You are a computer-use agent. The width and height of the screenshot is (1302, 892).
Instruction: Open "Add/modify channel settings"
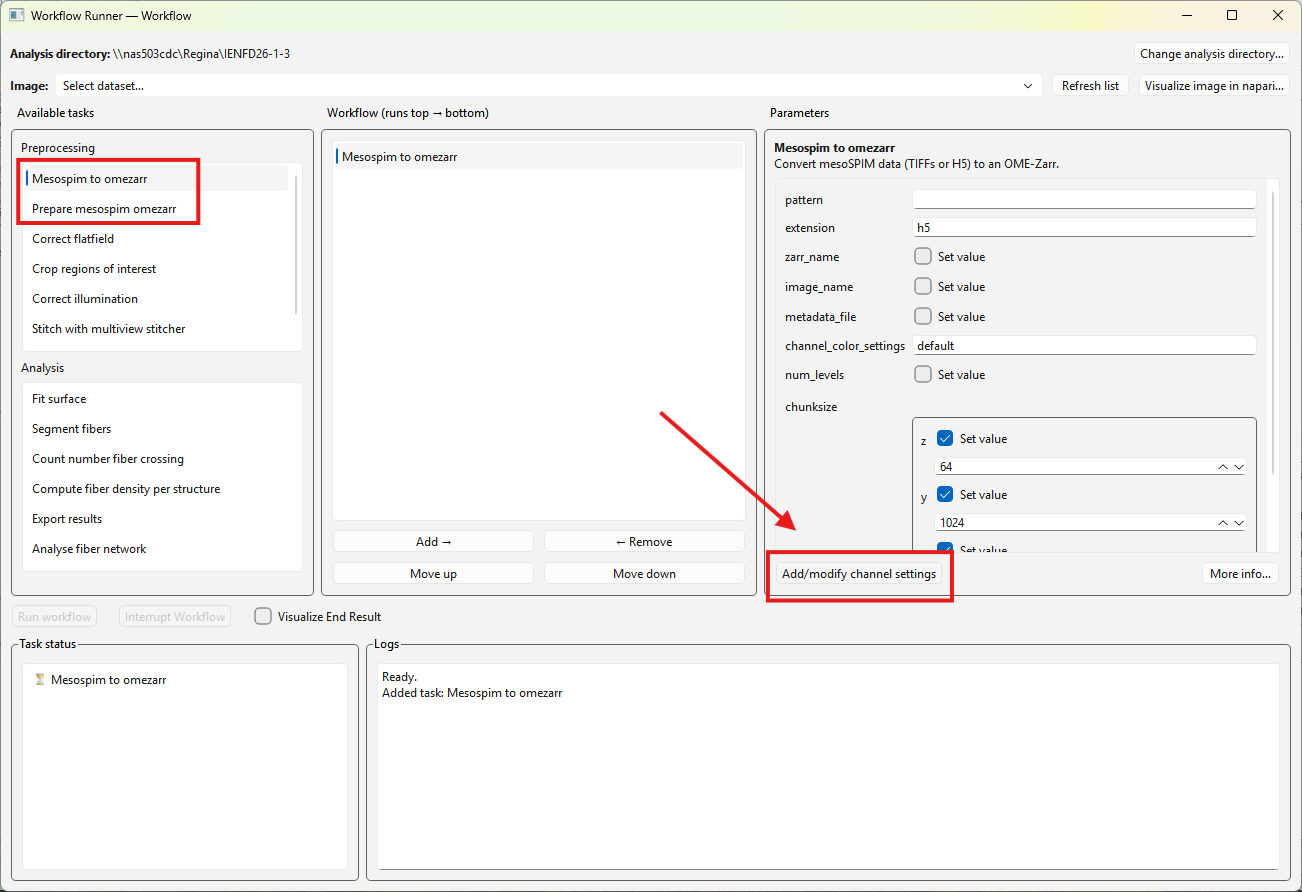coord(859,575)
